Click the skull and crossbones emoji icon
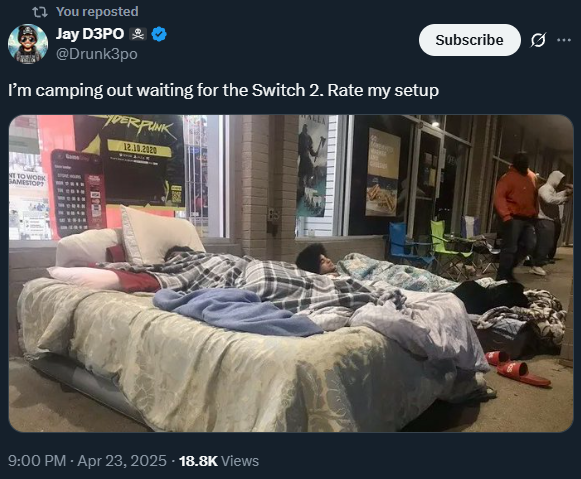The width and height of the screenshot is (581, 479). (x=138, y=34)
